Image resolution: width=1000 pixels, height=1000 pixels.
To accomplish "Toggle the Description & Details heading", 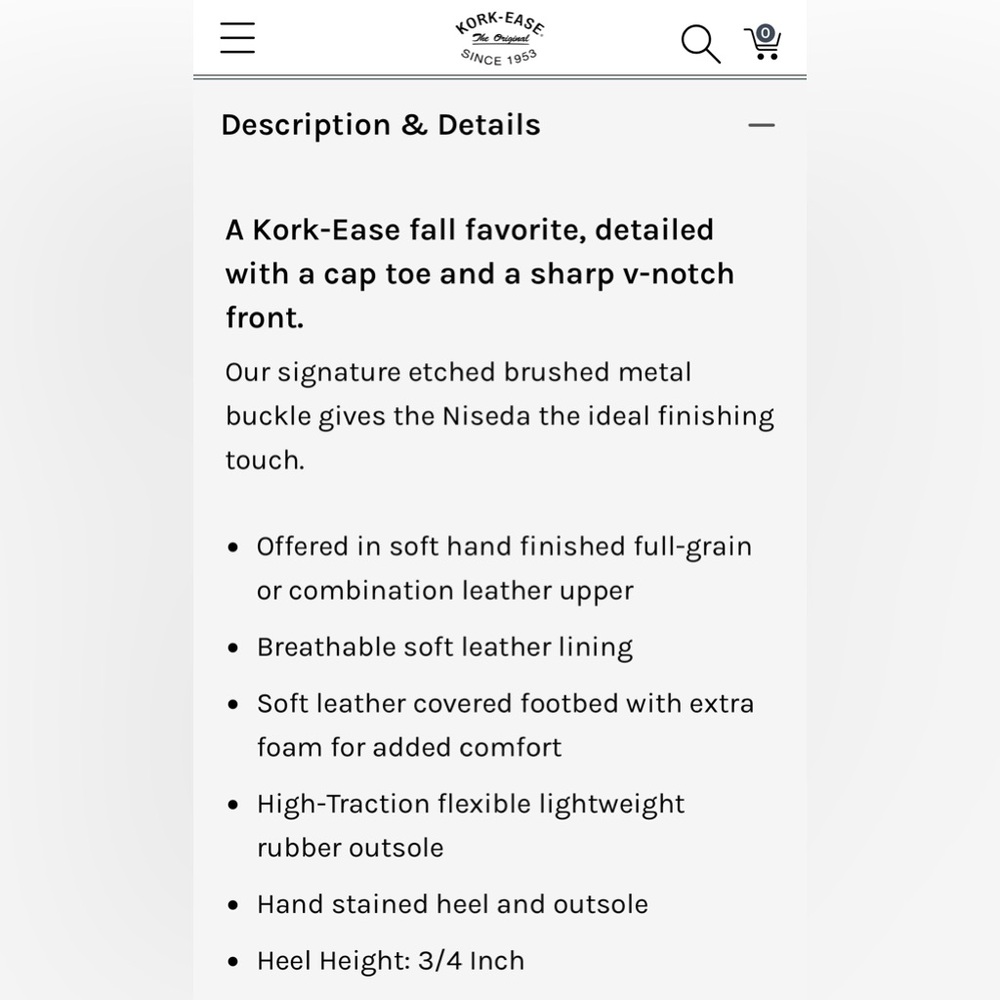I will [x=381, y=125].
